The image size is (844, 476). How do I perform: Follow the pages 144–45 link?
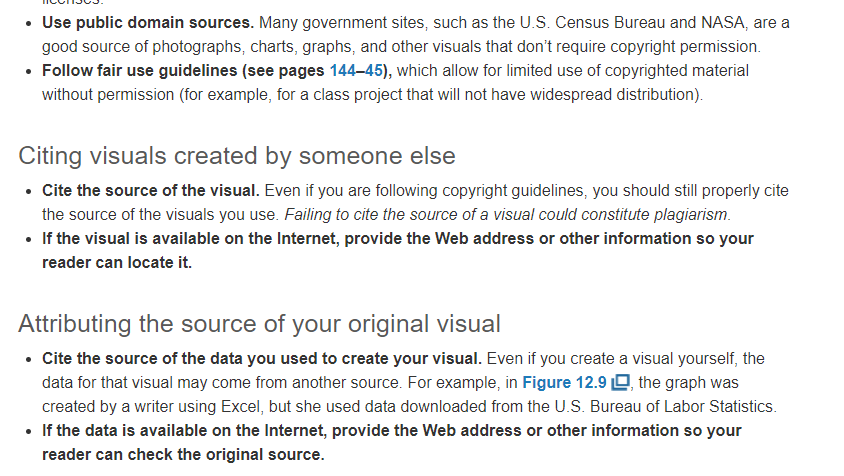[x=356, y=71]
